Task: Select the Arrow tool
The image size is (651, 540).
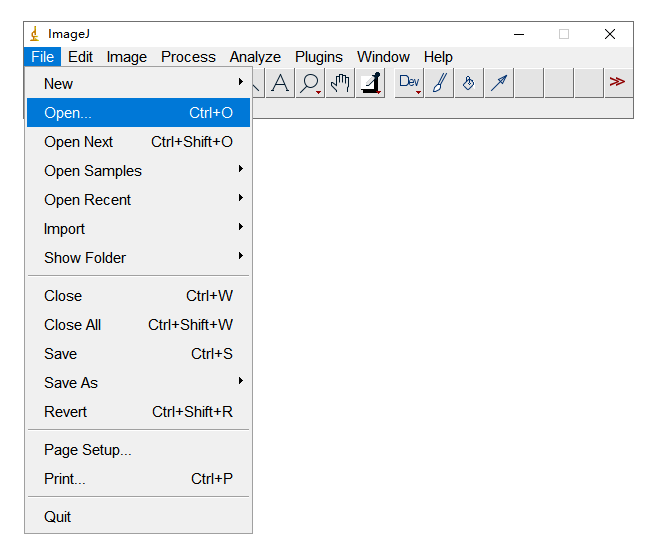Action: 499,83
